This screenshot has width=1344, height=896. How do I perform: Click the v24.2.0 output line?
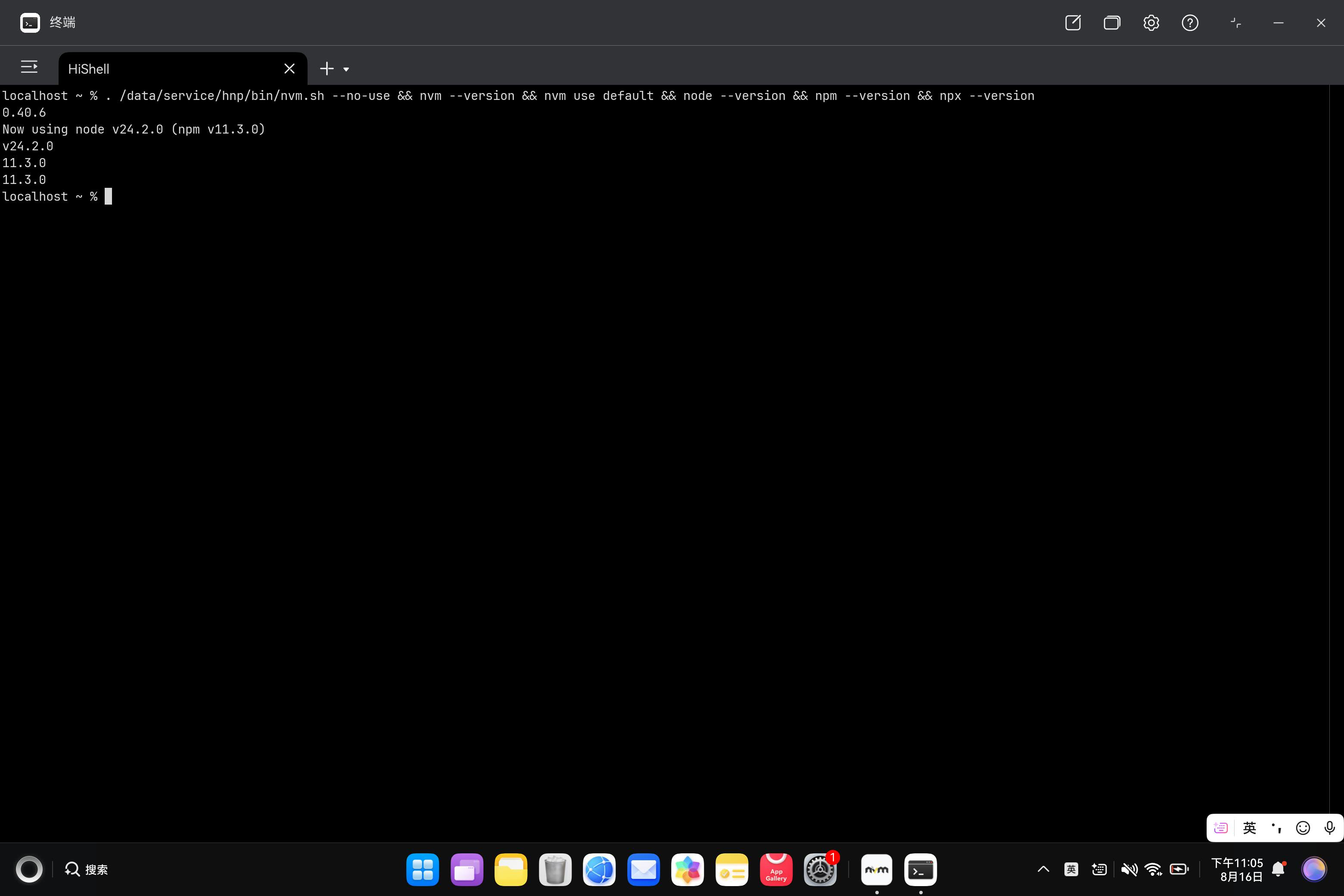[x=28, y=146]
